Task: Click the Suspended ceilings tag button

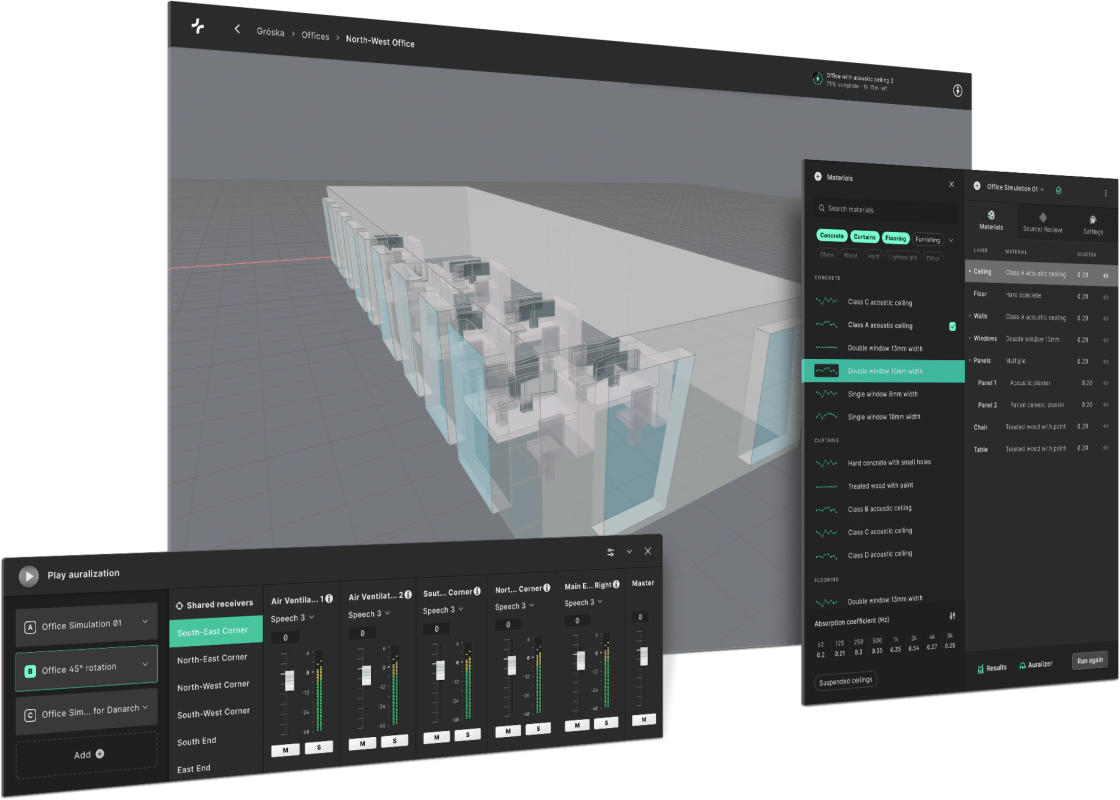Action: pos(846,681)
